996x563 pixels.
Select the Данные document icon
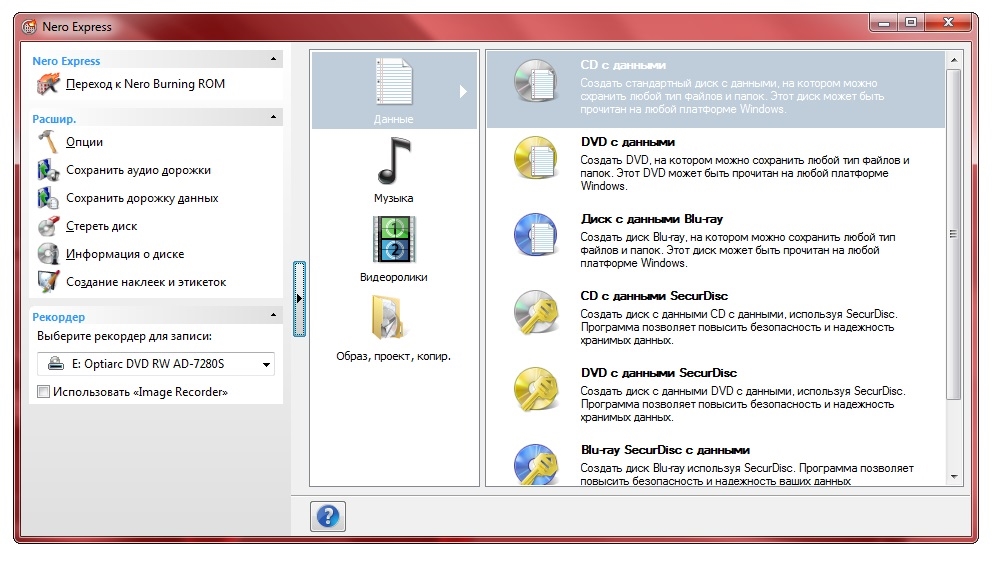[394, 81]
